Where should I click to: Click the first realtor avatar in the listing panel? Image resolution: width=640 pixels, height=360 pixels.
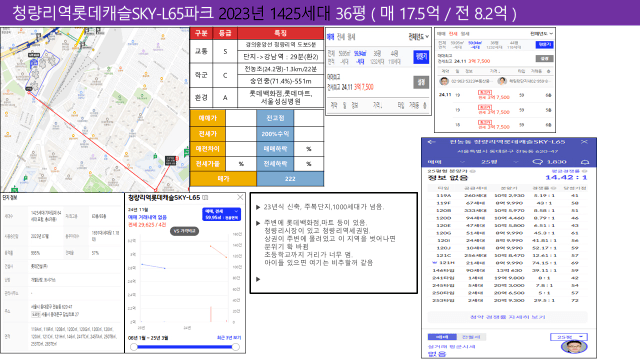[444, 81]
